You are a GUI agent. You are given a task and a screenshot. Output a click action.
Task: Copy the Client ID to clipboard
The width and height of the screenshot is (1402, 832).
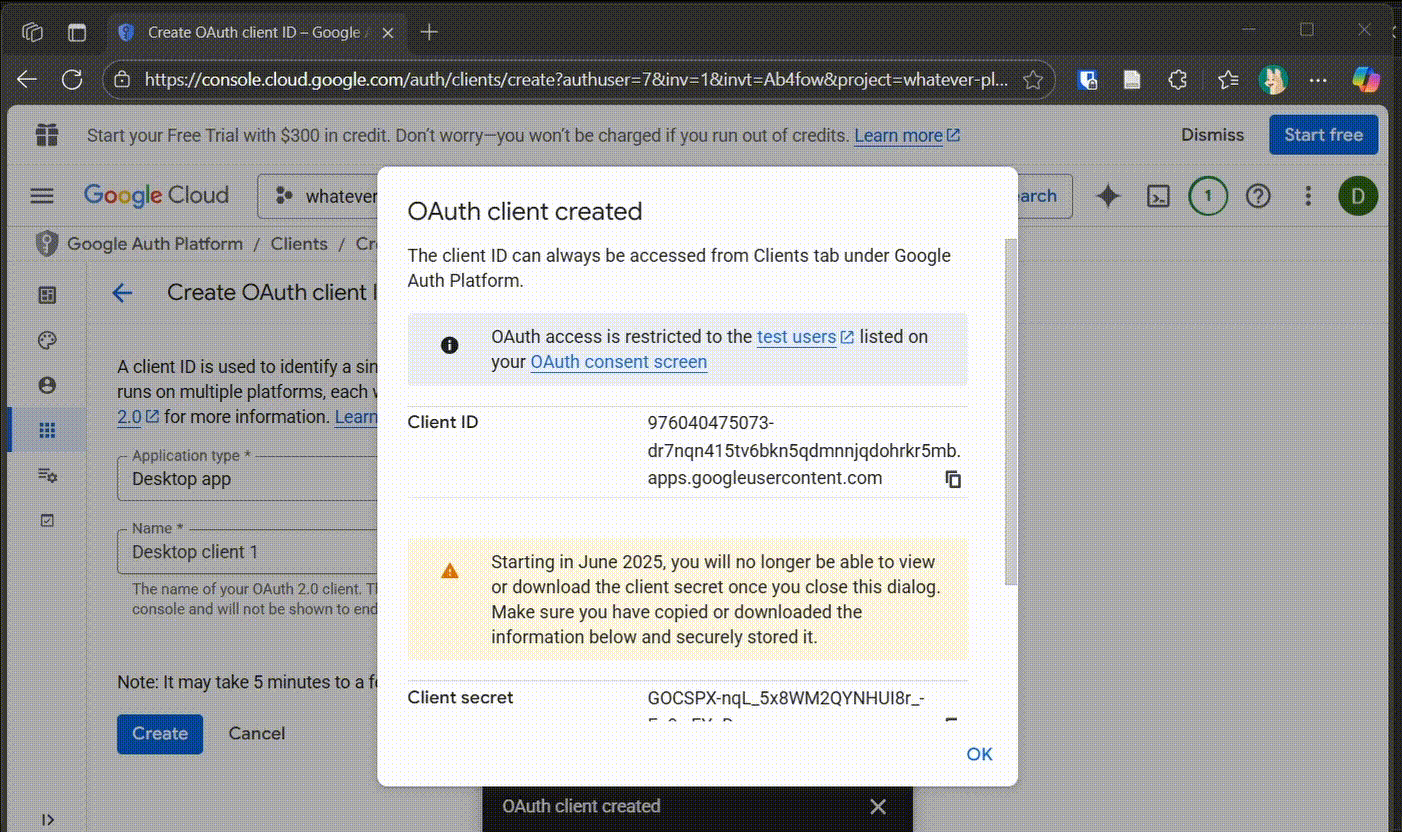click(953, 479)
